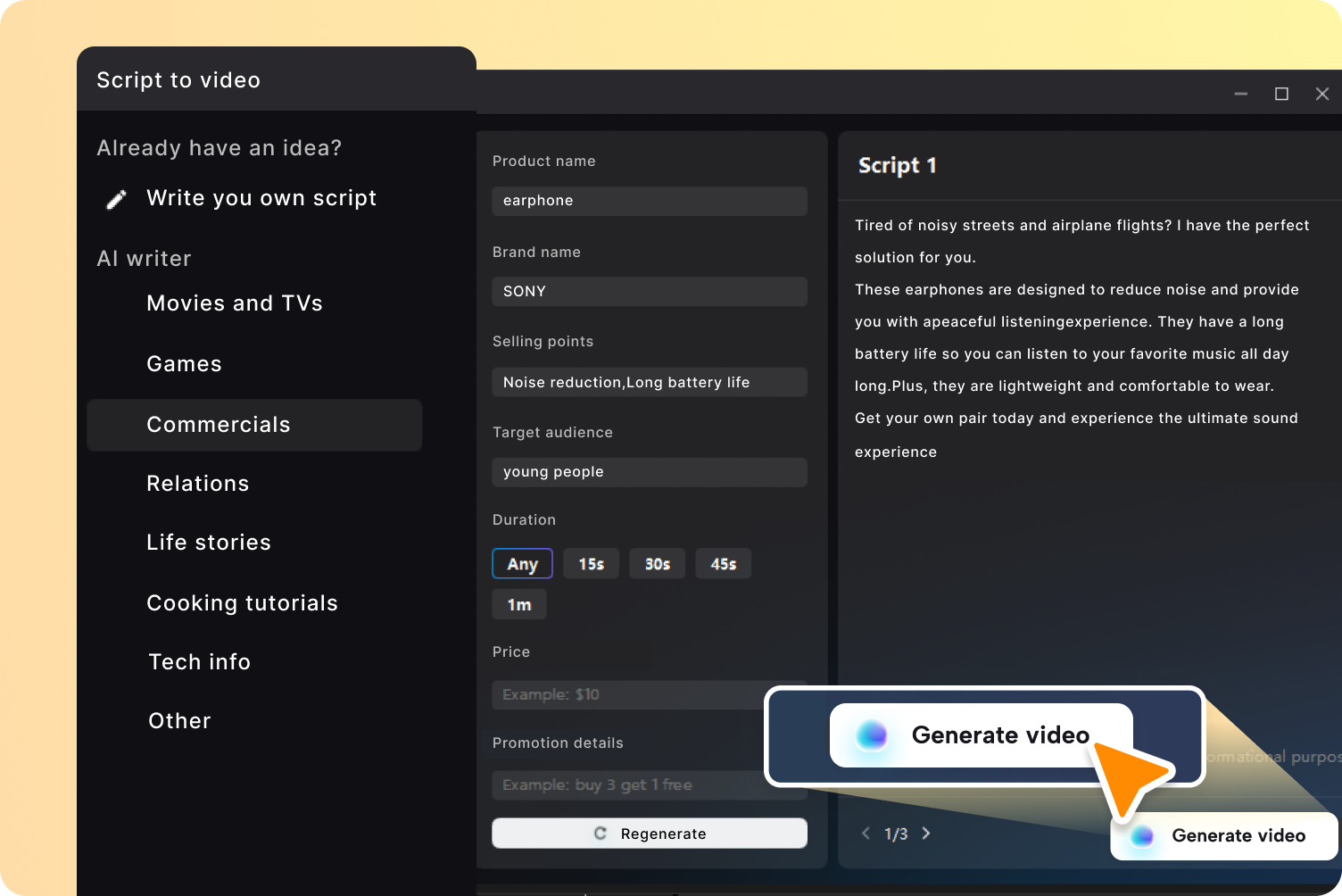Select 45s duration option

(x=724, y=564)
